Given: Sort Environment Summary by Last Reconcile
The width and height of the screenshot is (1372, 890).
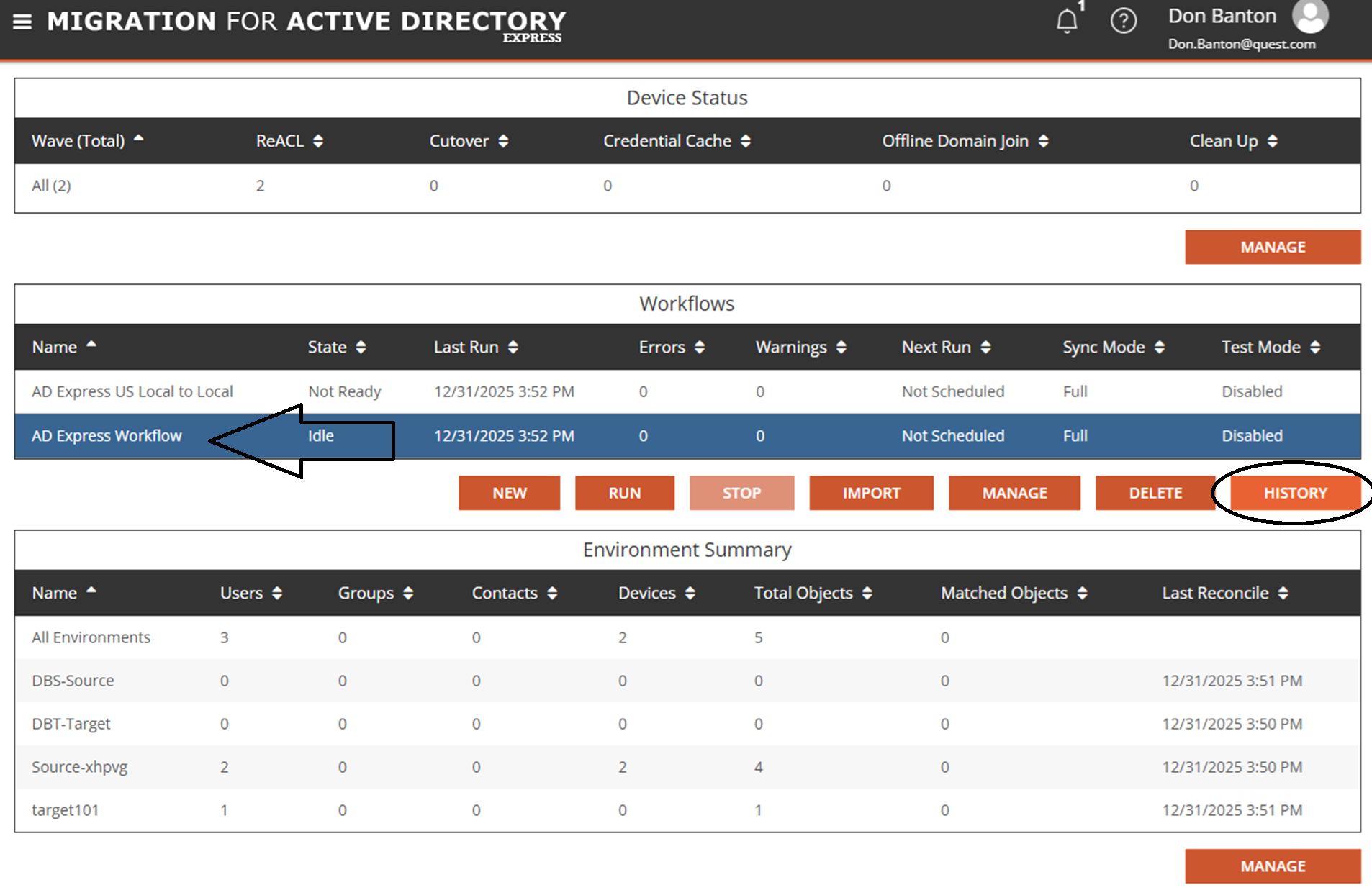Looking at the screenshot, I should 1224,593.
